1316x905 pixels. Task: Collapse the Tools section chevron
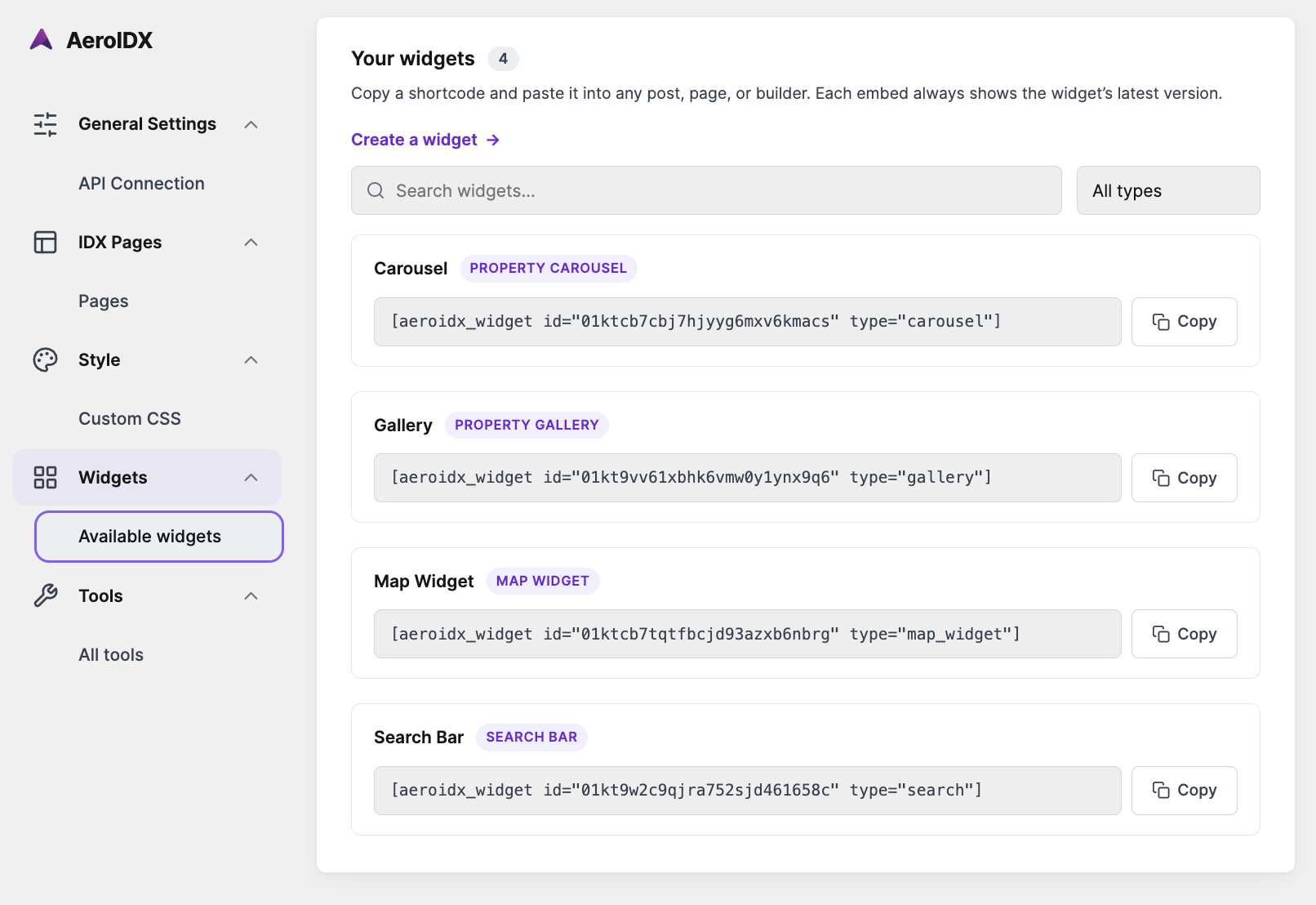click(x=251, y=595)
